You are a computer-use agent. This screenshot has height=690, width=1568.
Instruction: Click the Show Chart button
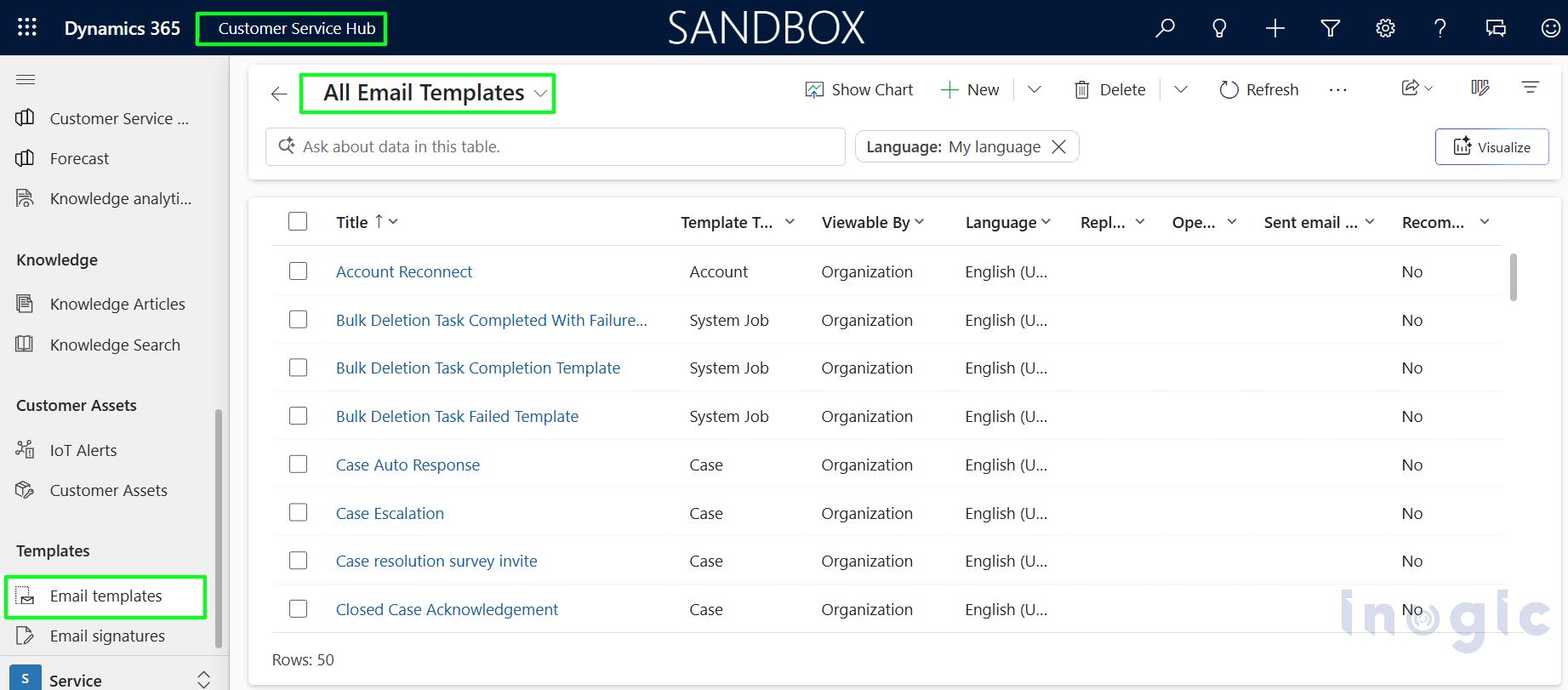[858, 89]
